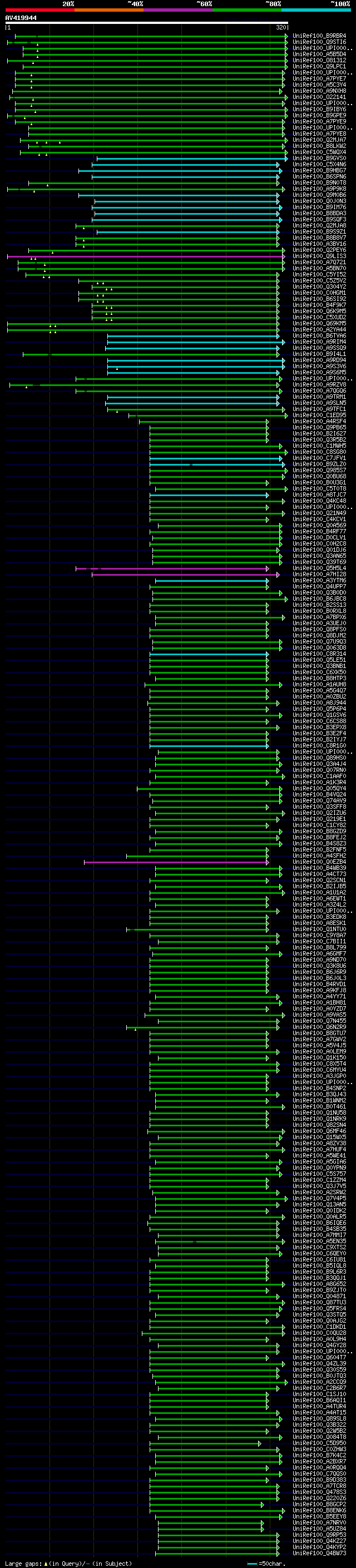
Task: Select hit label UniRef100_Q4BW73
Action: [x=319, y=1553]
